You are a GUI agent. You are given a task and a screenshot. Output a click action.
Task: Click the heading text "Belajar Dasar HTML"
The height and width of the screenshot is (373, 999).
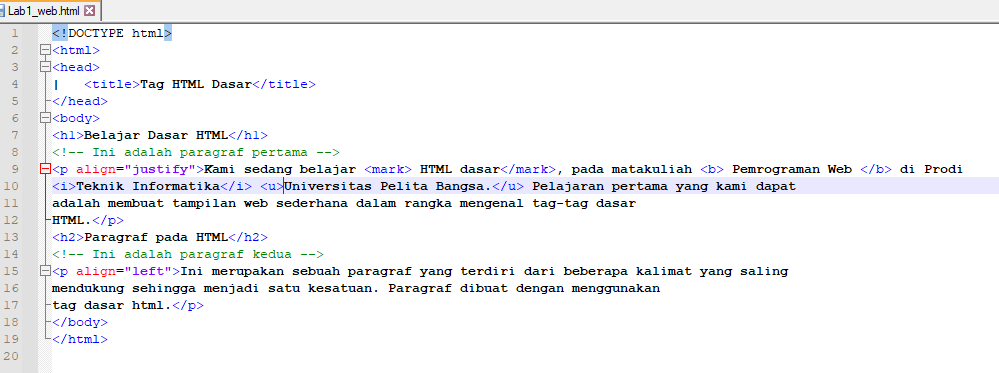click(156, 135)
